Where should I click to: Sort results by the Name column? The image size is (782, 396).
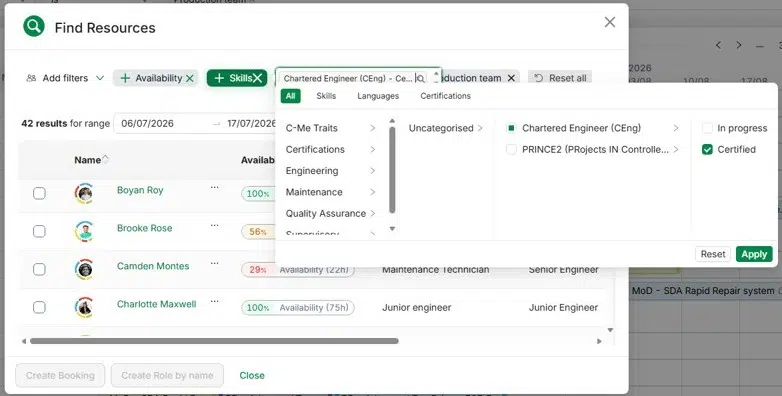coord(91,160)
